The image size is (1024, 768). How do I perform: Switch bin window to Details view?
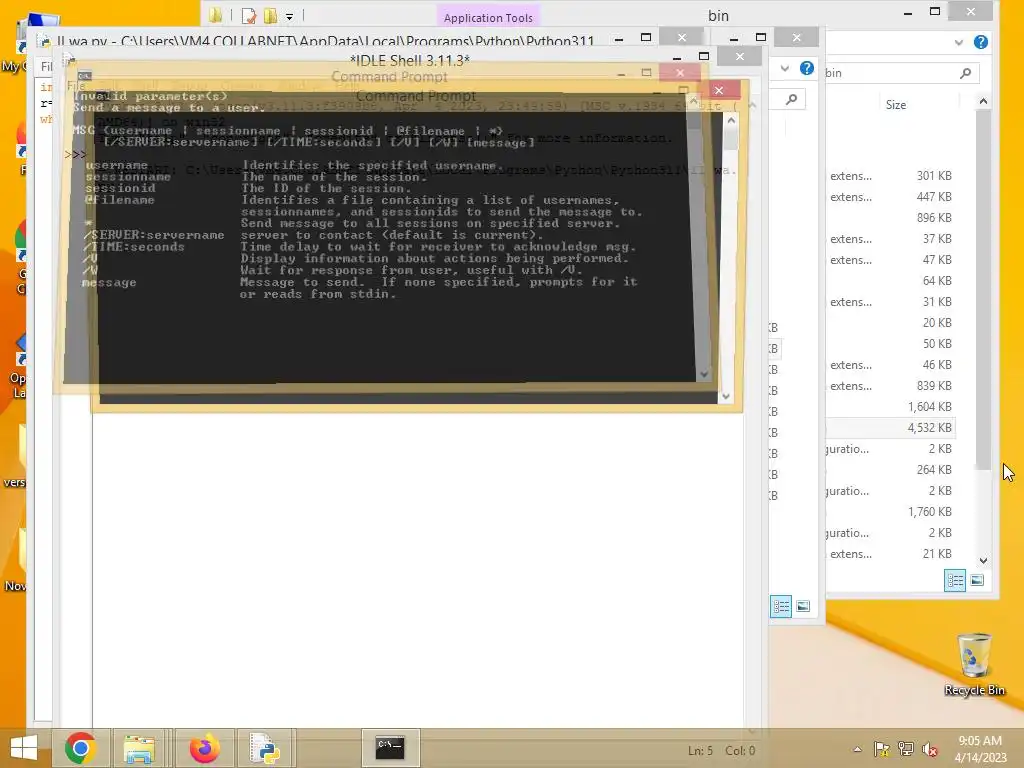coord(955,581)
